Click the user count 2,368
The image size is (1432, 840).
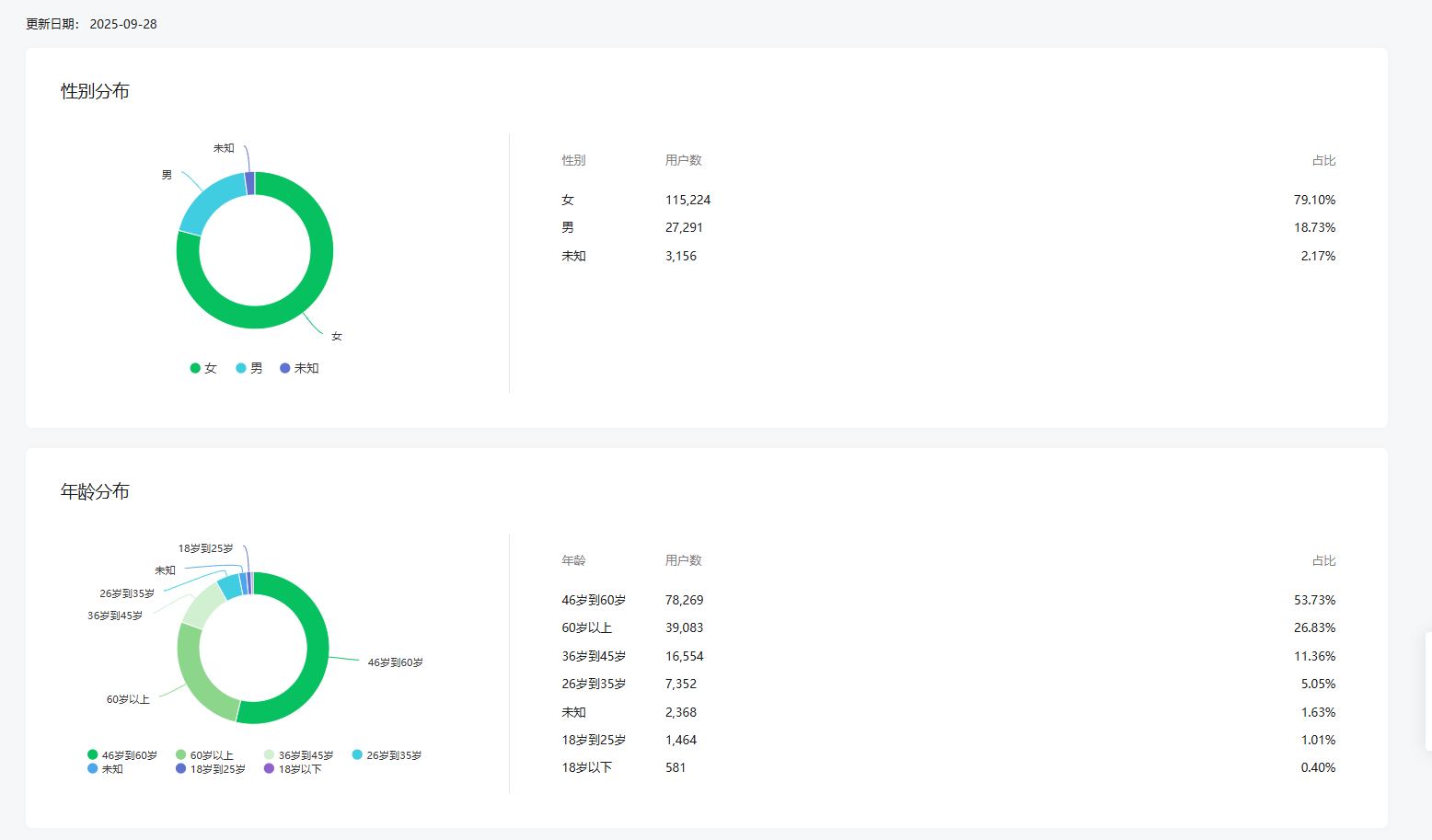(x=681, y=712)
